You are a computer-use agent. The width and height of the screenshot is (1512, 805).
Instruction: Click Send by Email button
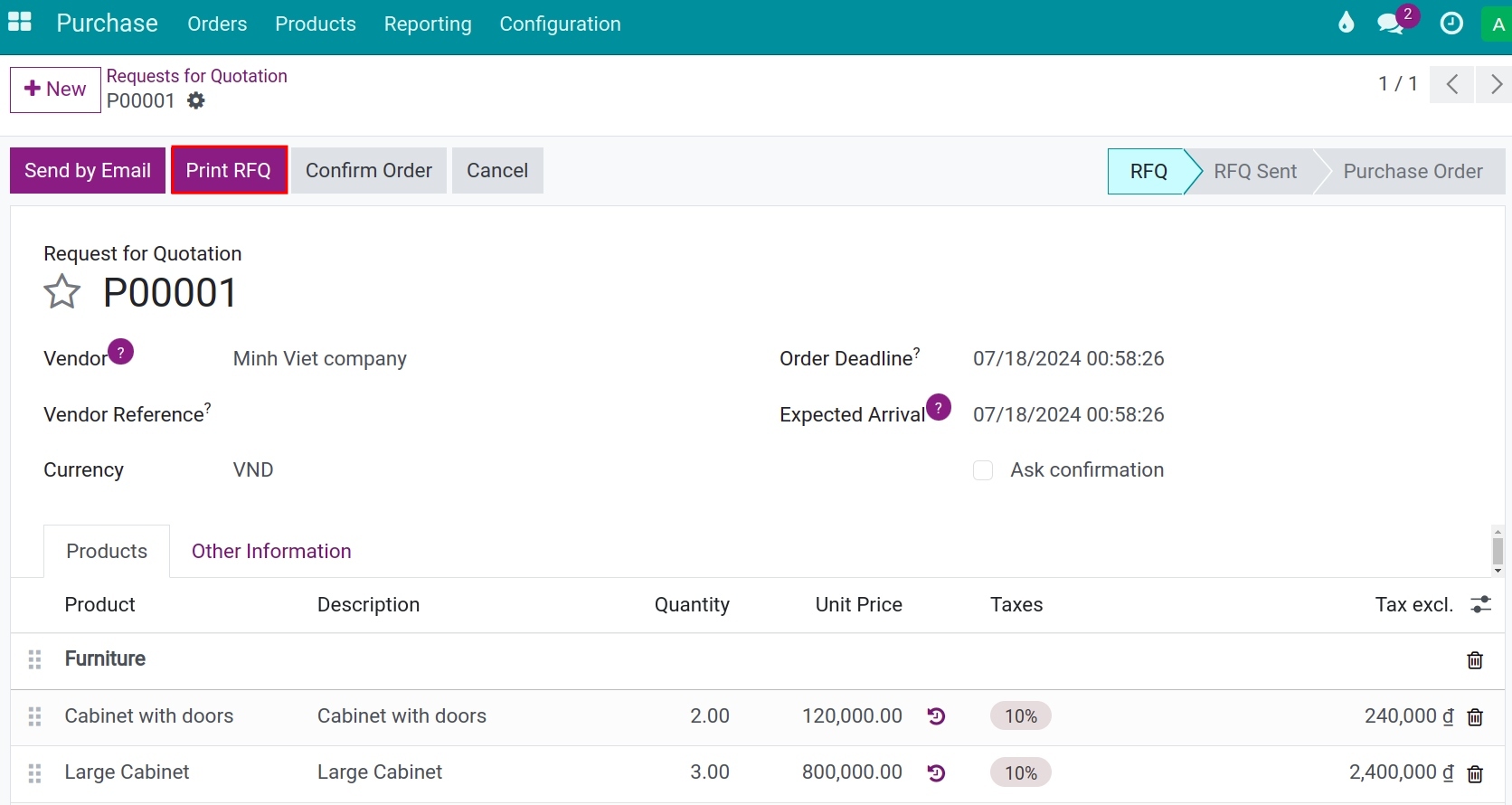pos(88,170)
